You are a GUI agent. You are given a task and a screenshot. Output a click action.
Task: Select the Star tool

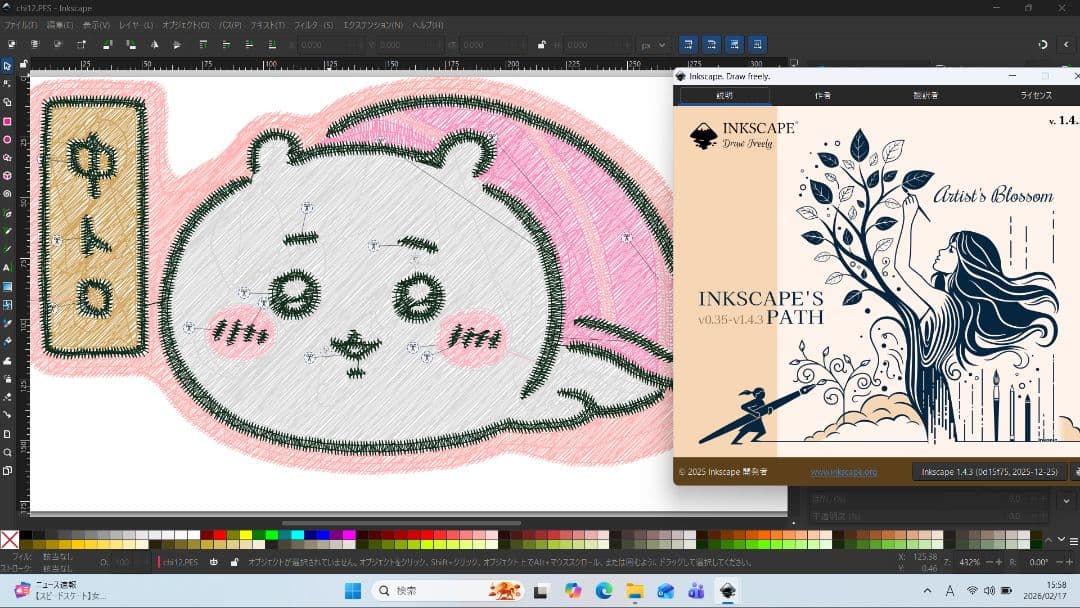point(8,159)
